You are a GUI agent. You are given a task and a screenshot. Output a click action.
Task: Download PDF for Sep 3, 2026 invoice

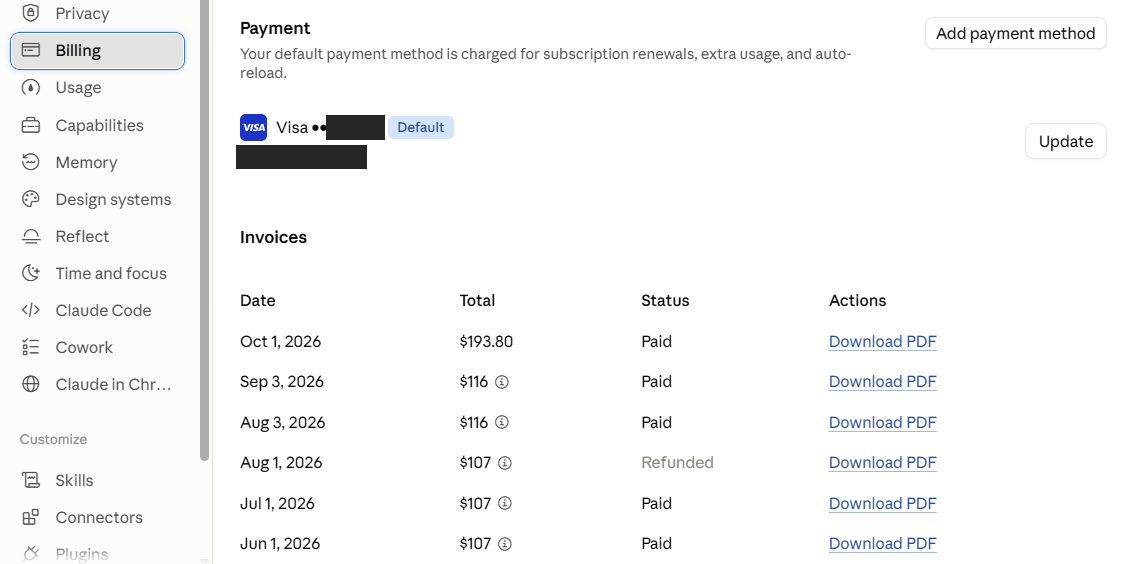pos(882,382)
